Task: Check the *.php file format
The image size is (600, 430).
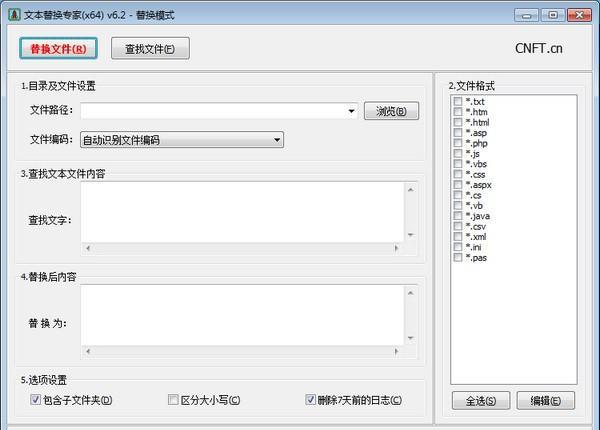Action: (458, 143)
